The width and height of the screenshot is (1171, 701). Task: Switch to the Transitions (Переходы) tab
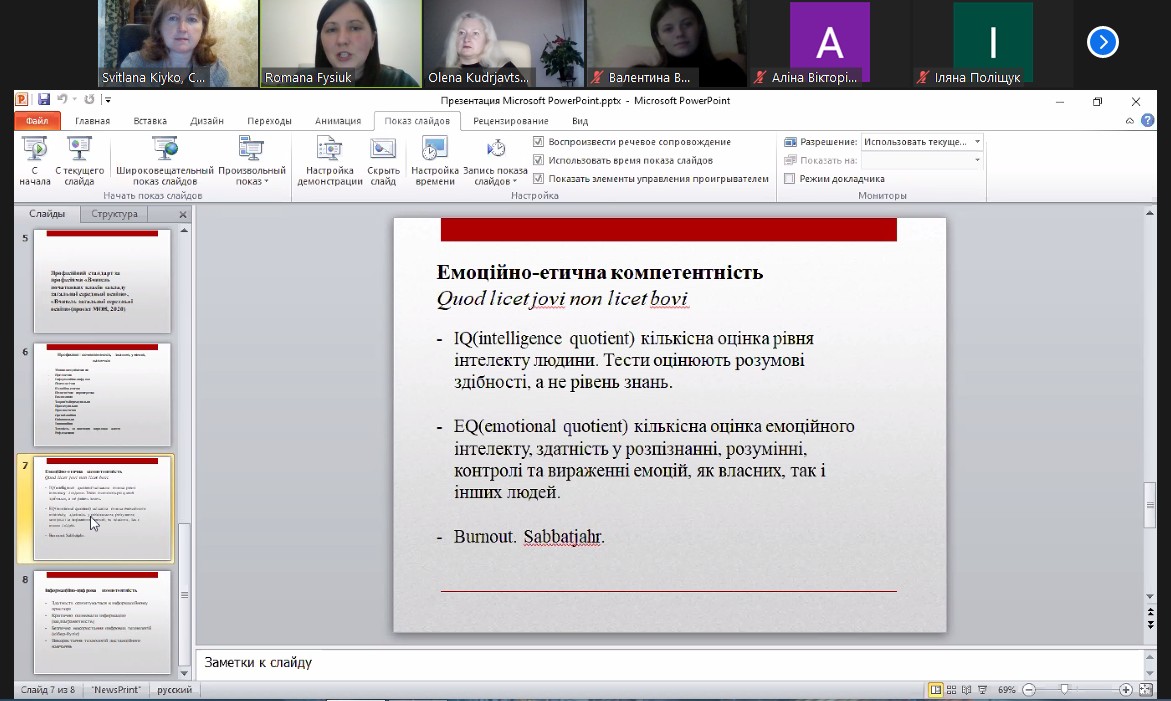click(x=270, y=121)
